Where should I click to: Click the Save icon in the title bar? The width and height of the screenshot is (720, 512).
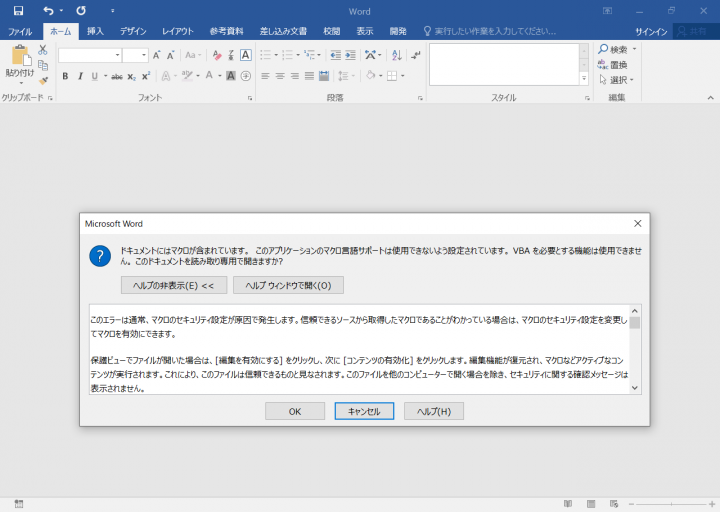tap(18, 11)
